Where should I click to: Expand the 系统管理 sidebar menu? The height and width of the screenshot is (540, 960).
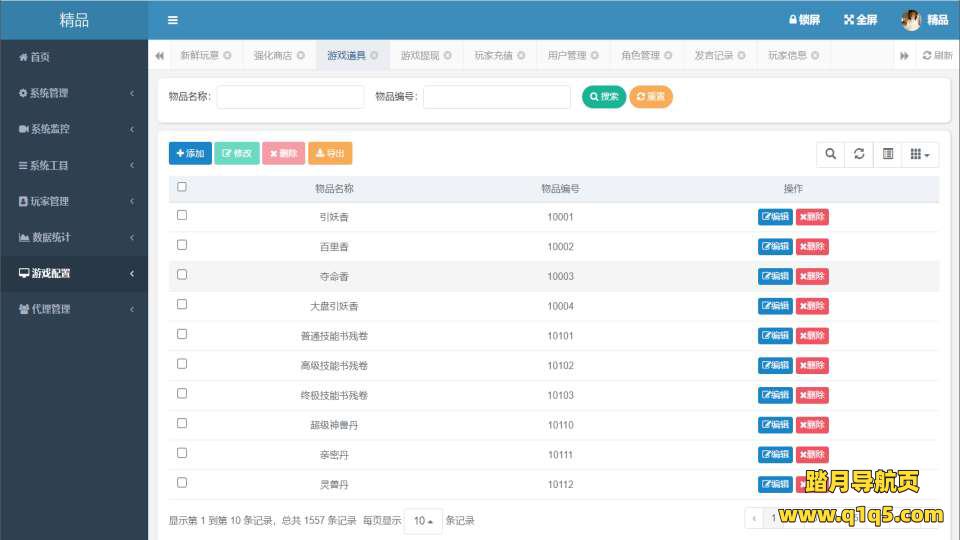pos(74,94)
